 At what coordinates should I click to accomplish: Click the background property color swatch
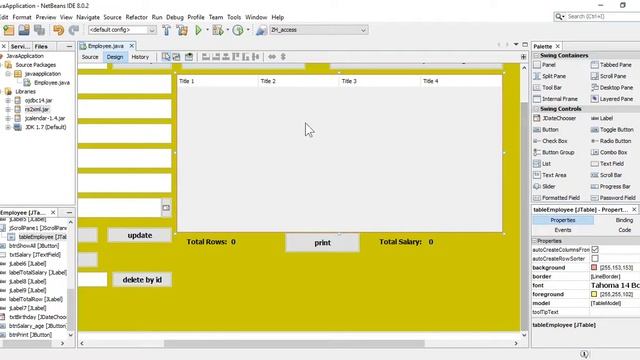click(x=594, y=267)
